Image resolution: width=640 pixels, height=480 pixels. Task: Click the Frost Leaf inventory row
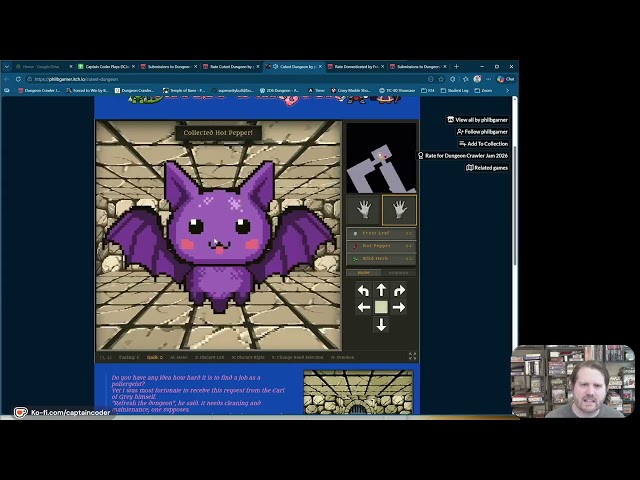(x=381, y=233)
